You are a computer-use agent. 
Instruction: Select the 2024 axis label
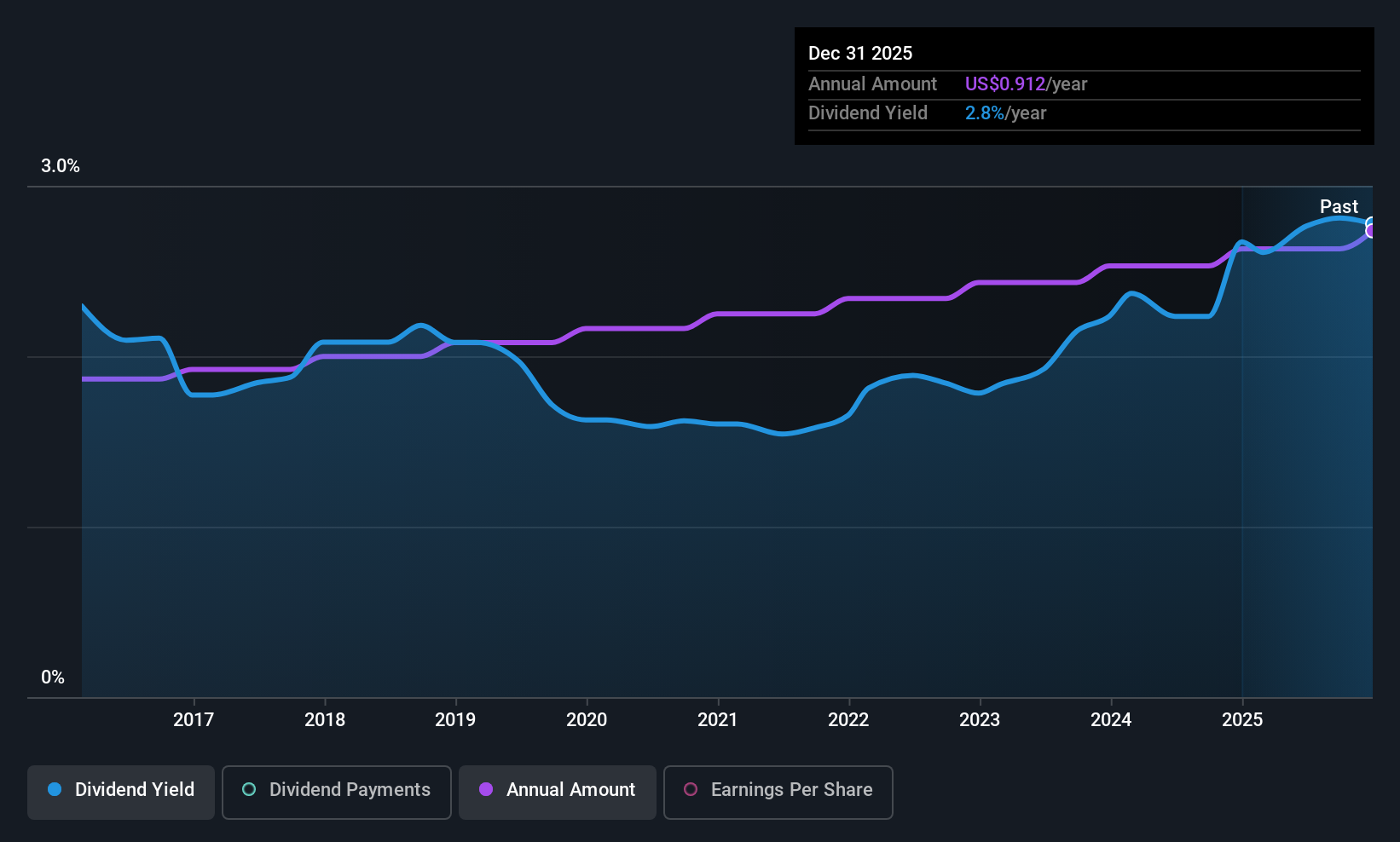(x=1111, y=719)
